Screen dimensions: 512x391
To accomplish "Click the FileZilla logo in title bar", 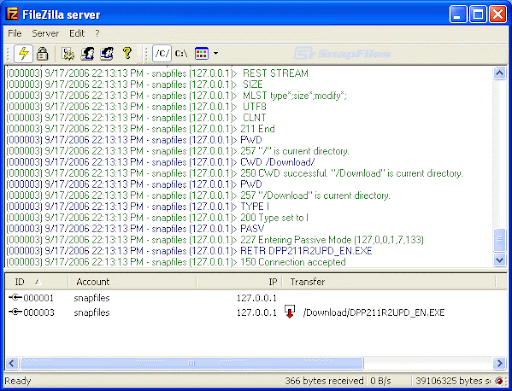I will [12, 14].
